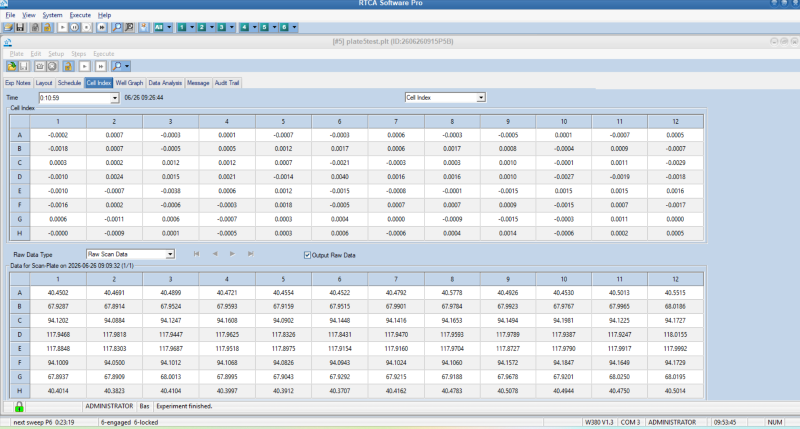Open the All plates dropdown arrow

point(169,28)
